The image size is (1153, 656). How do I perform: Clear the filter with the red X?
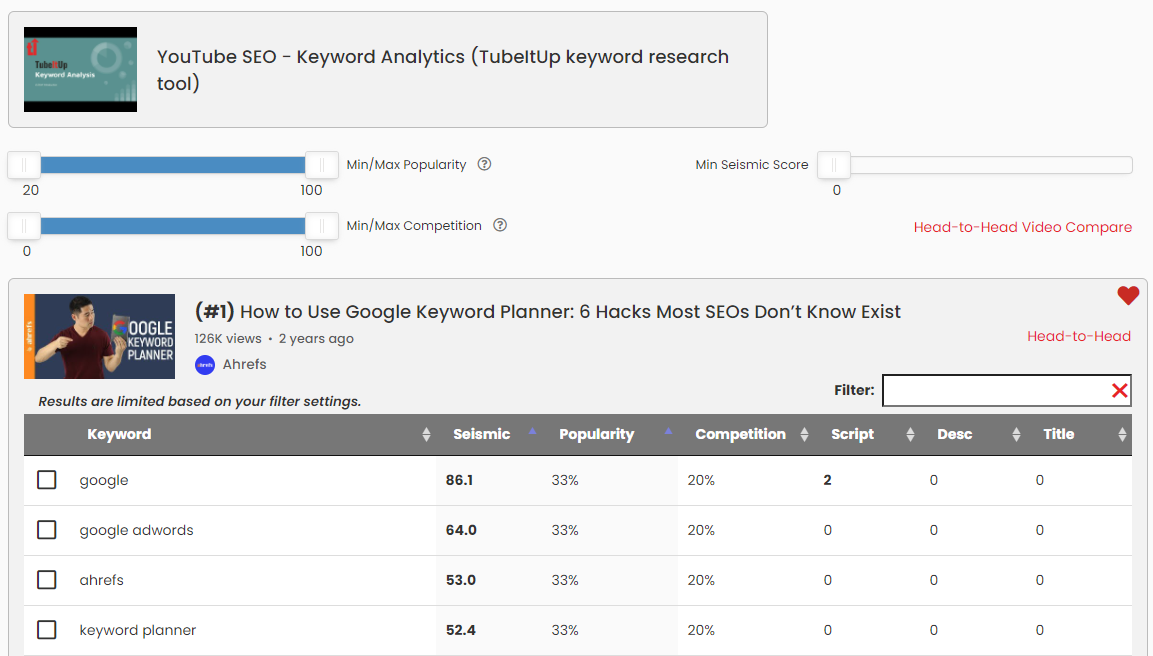click(1119, 391)
